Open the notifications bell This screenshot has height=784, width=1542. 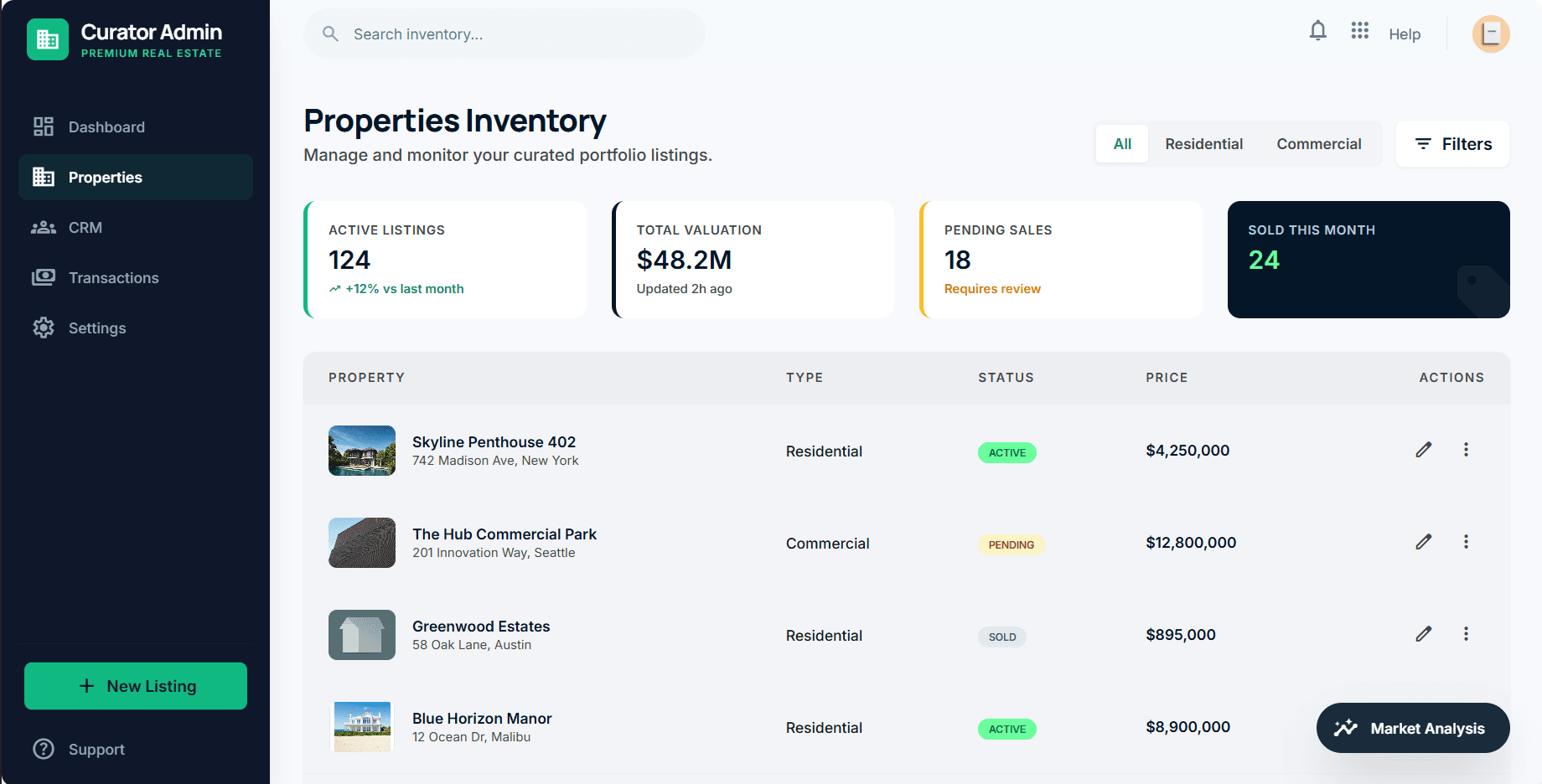[1318, 31]
